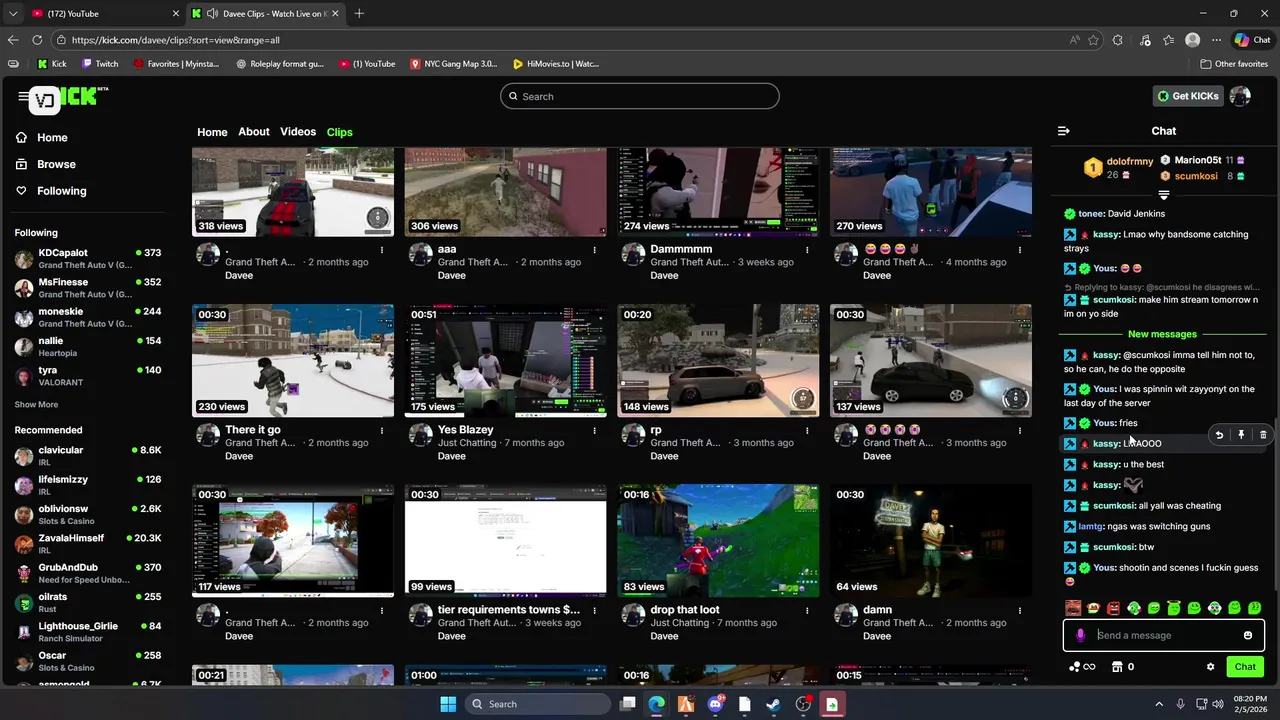
Task: Open Microsoft Edge taskbar icon
Action: (656, 704)
